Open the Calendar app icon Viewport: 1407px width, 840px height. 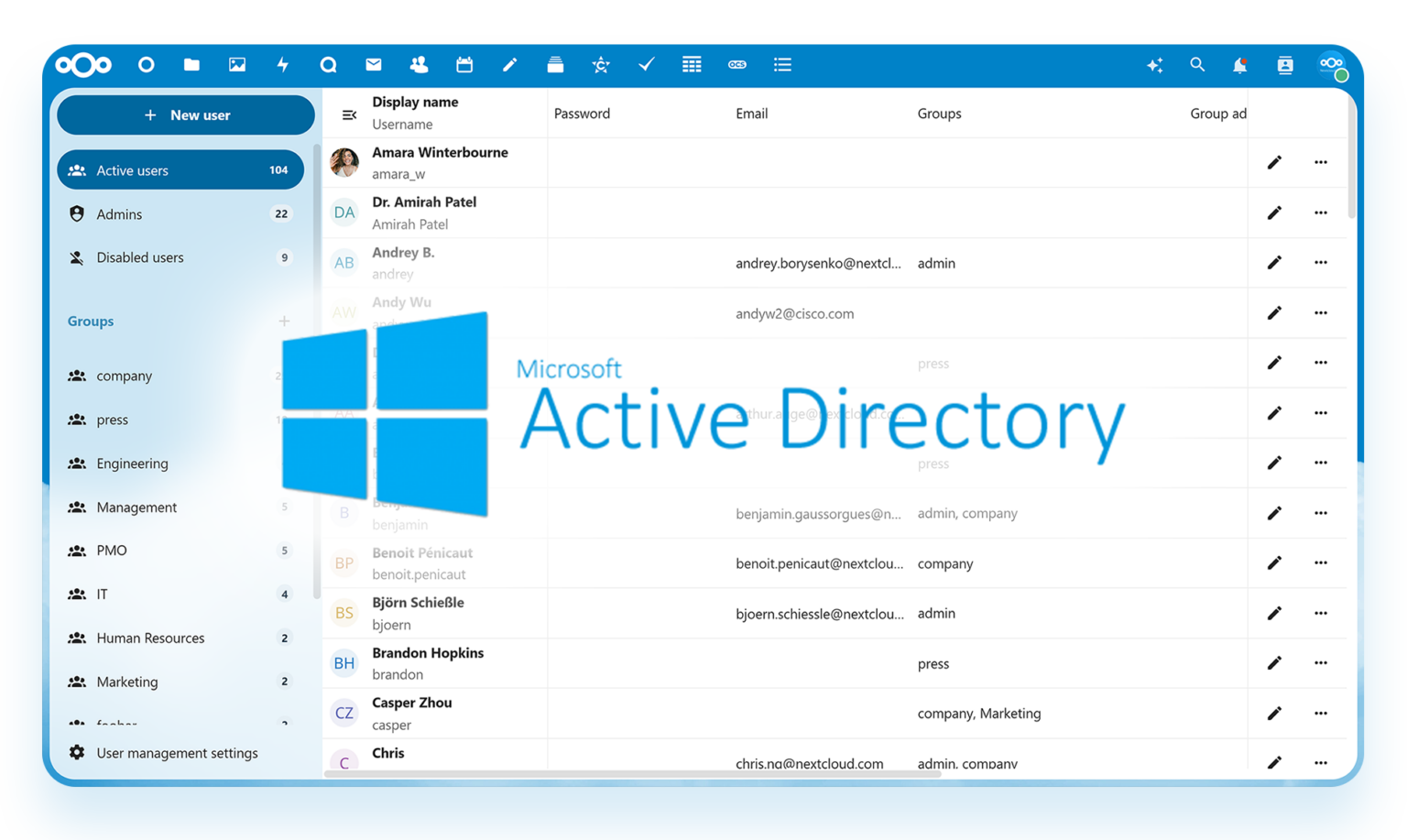(x=464, y=64)
